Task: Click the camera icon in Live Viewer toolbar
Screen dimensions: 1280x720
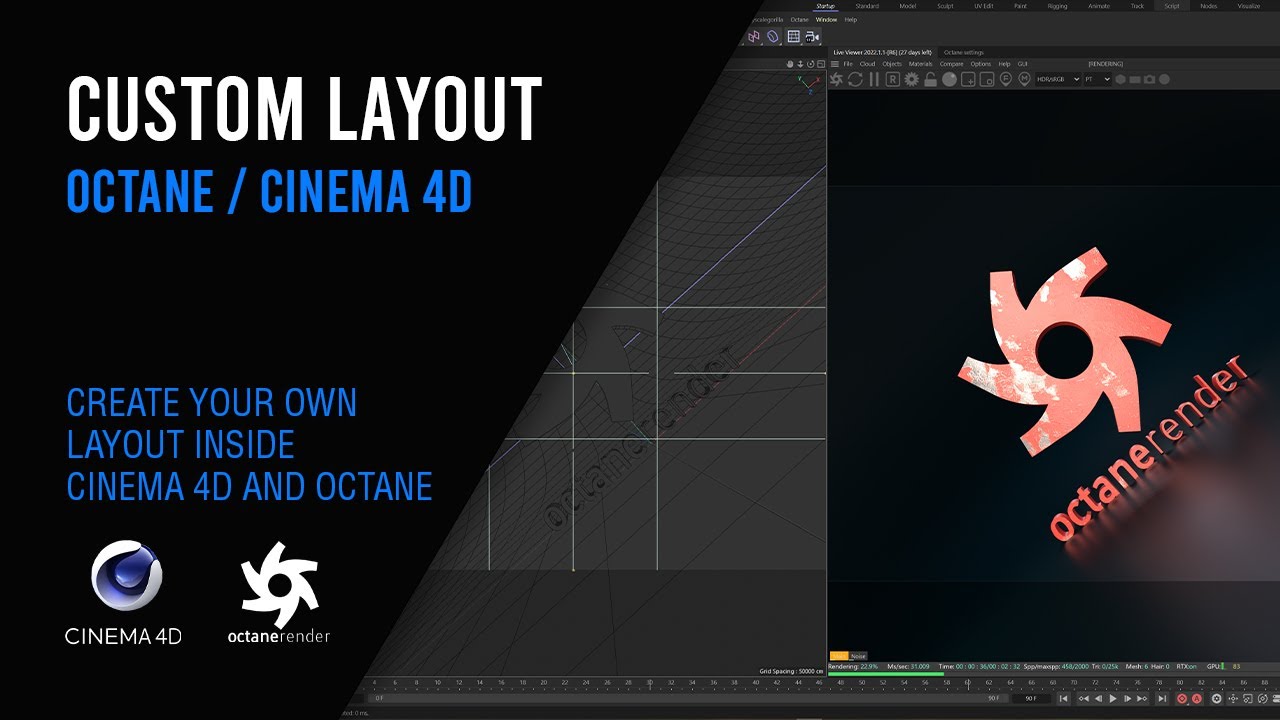Action: coord(1149,79)
